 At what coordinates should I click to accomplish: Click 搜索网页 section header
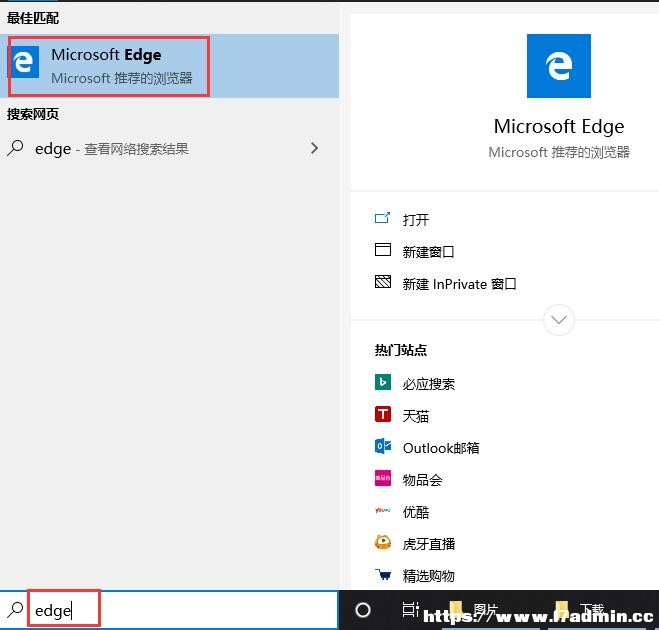[x=33, y=114]
